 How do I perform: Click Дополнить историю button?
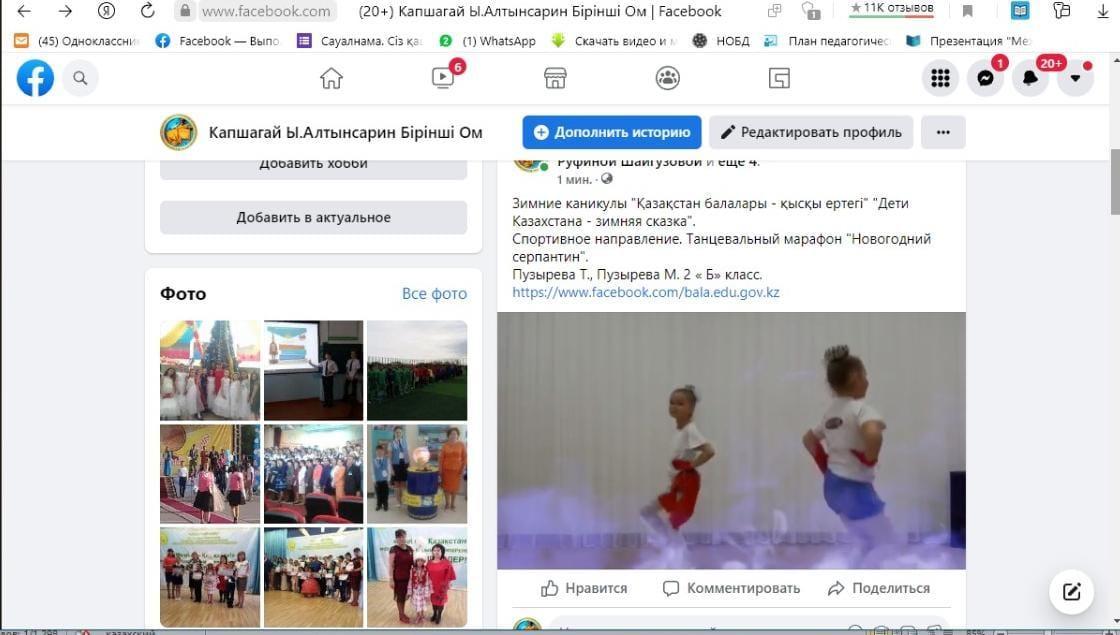pos(611,132)
